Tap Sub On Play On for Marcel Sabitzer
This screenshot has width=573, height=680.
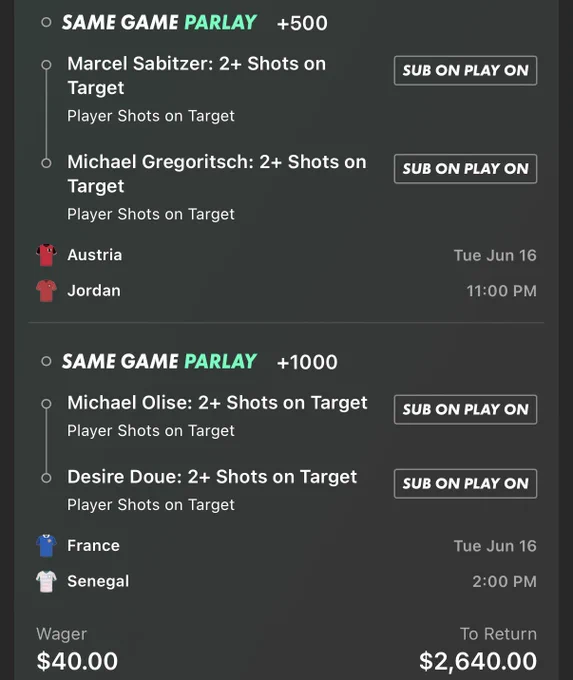[465, 70]
